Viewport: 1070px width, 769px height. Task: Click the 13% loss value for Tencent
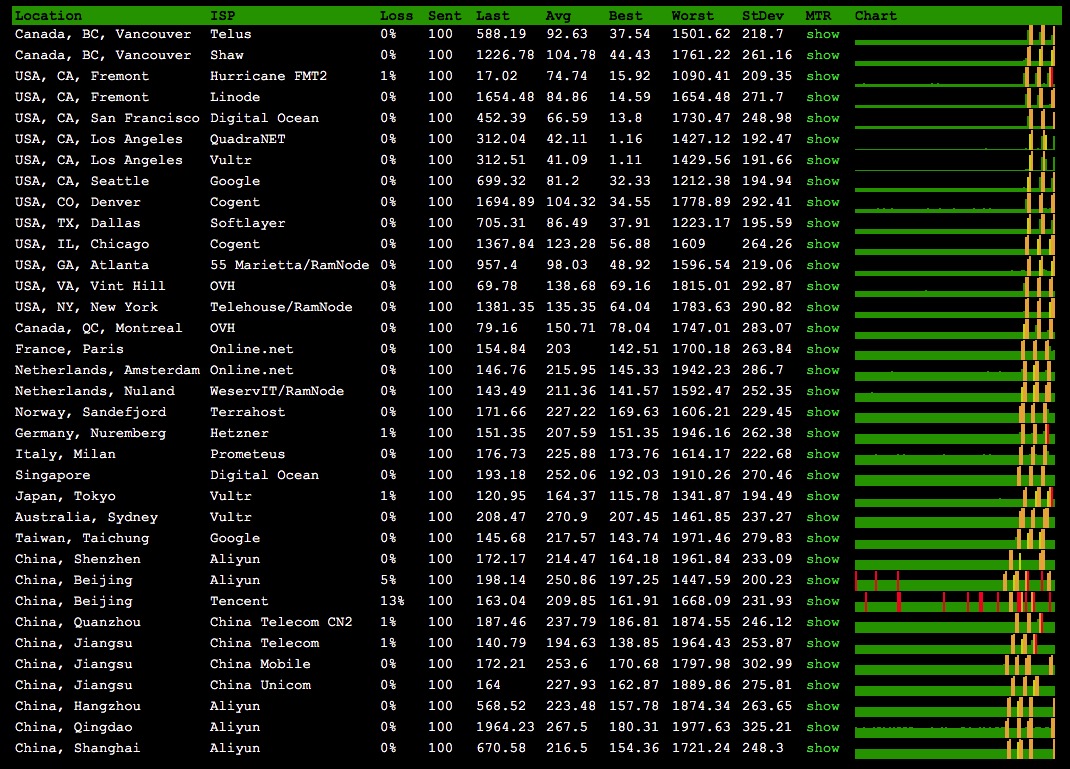pos(392,601)
